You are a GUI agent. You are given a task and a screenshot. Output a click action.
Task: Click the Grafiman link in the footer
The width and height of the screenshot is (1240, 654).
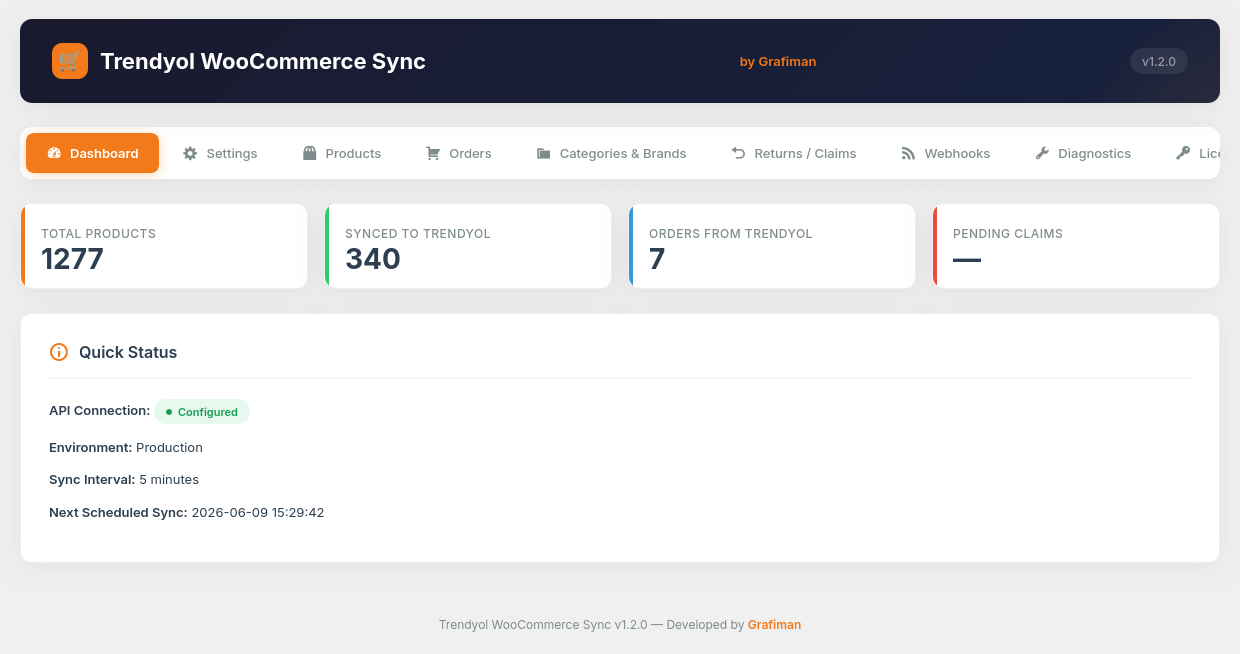pos(774,625)
